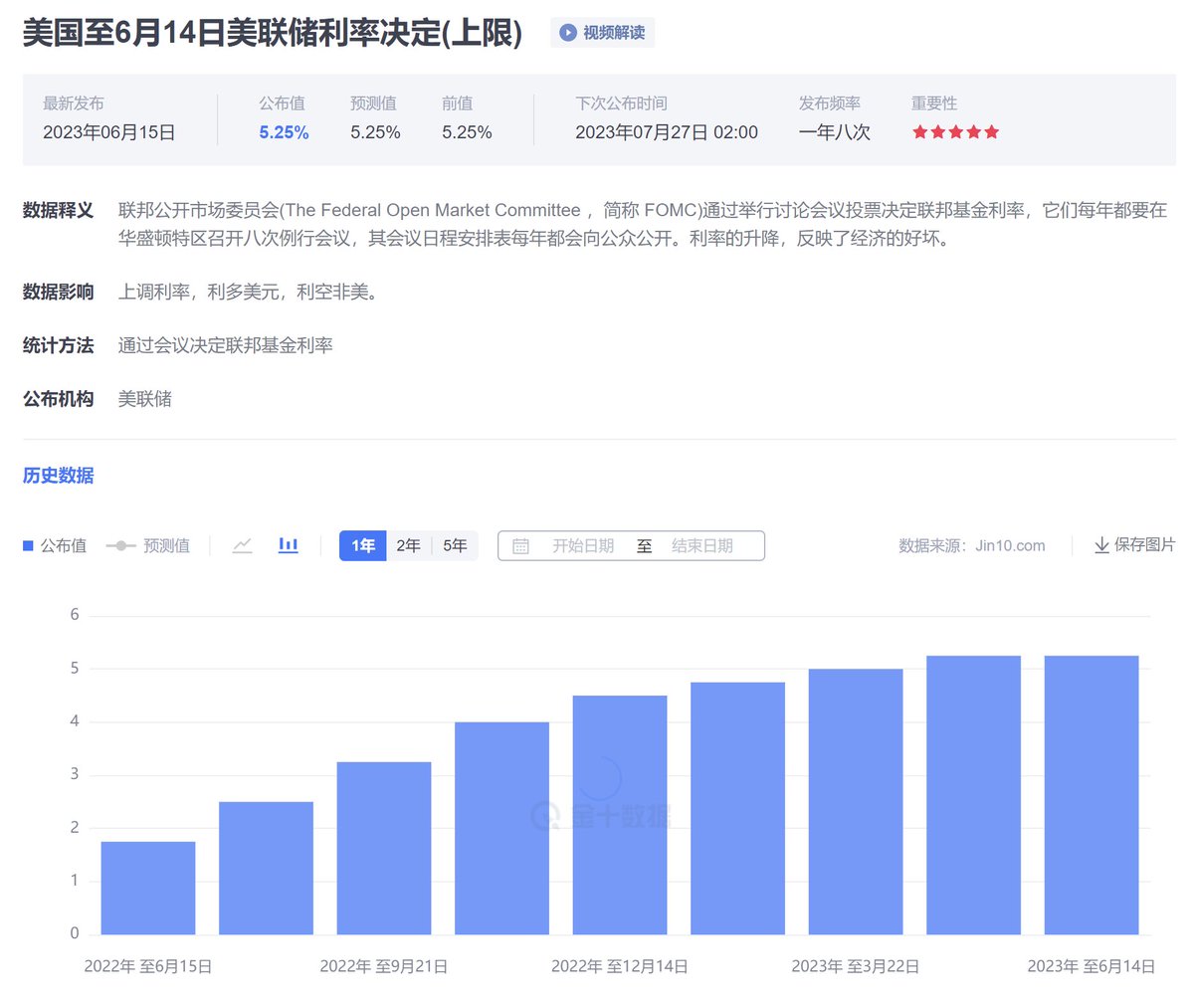Click the published value 5.25% in blue
Viewport: 1194px width, 1008px height.
pyautogui.click(x=284, y=132)
